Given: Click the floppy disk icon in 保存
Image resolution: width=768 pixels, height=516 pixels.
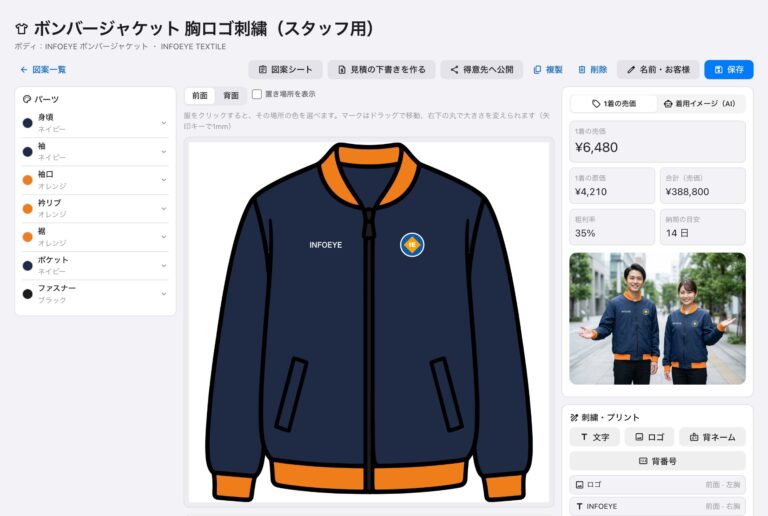Looking at the screenshot, I should tap(719, 70).
